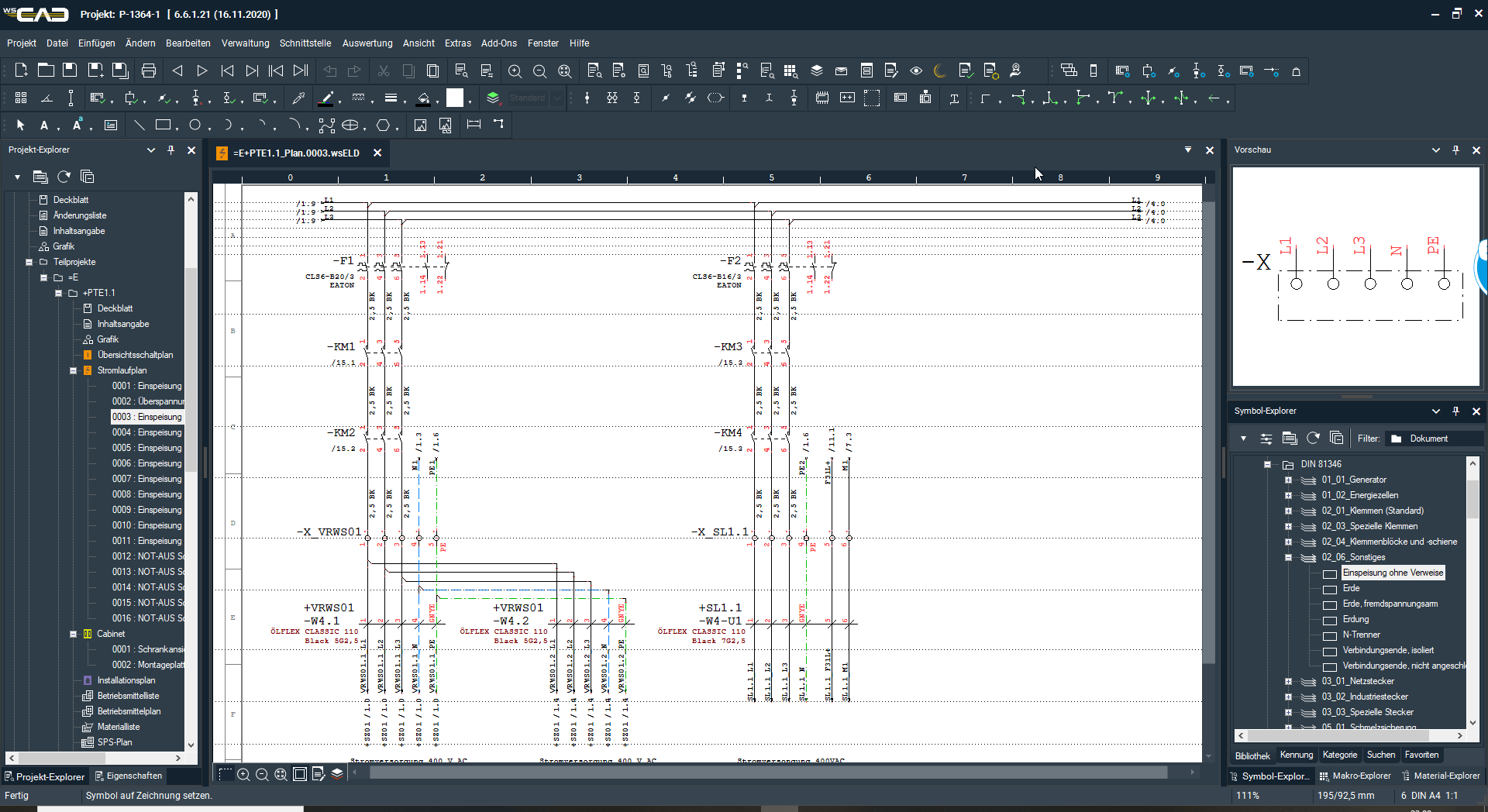
Task: Collapse the Stromlaufplan tree node
Action: [x=74, y=370]
